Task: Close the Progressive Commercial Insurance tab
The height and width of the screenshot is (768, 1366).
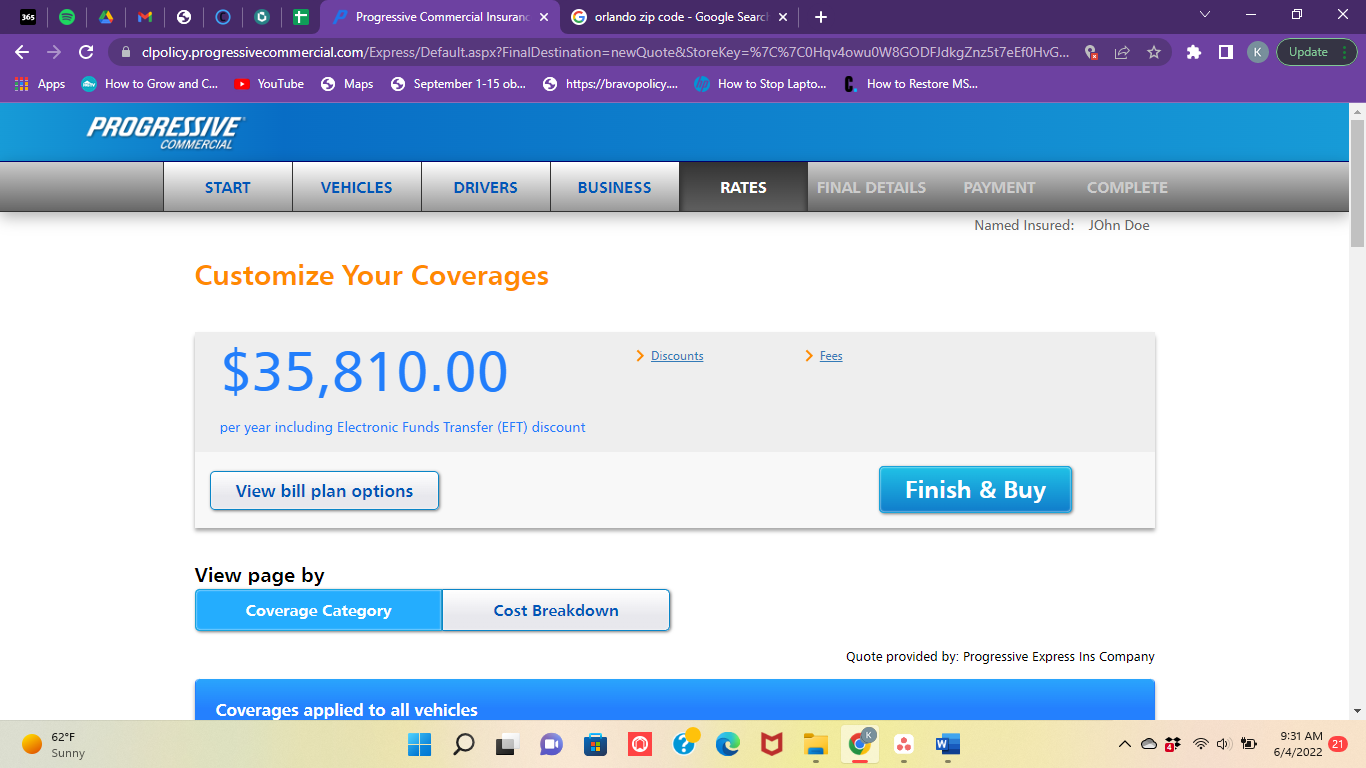Action: 543,17
